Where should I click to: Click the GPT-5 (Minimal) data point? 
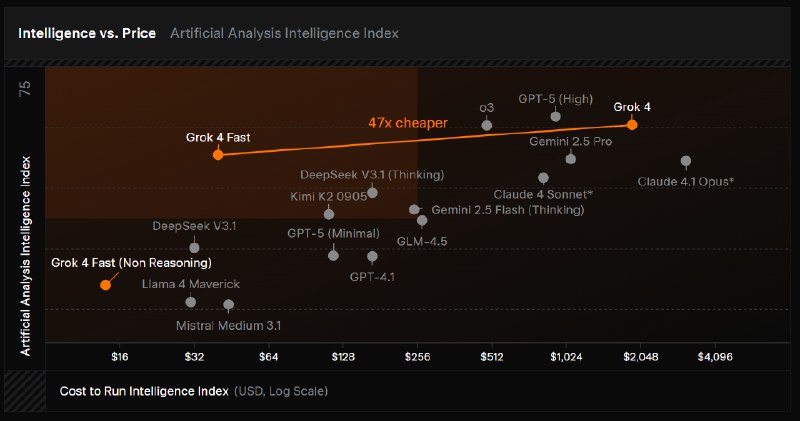(333, 255)
